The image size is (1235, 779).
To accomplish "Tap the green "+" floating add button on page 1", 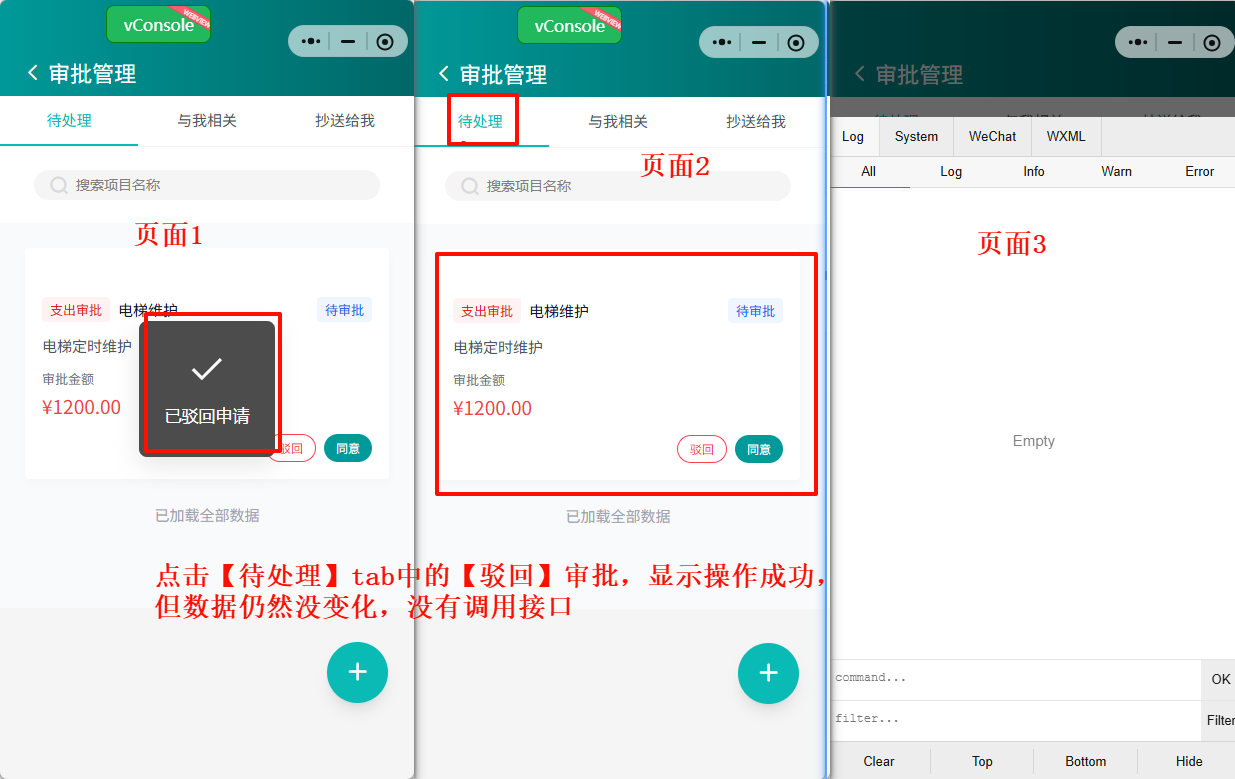I will (x=357, y=672).
